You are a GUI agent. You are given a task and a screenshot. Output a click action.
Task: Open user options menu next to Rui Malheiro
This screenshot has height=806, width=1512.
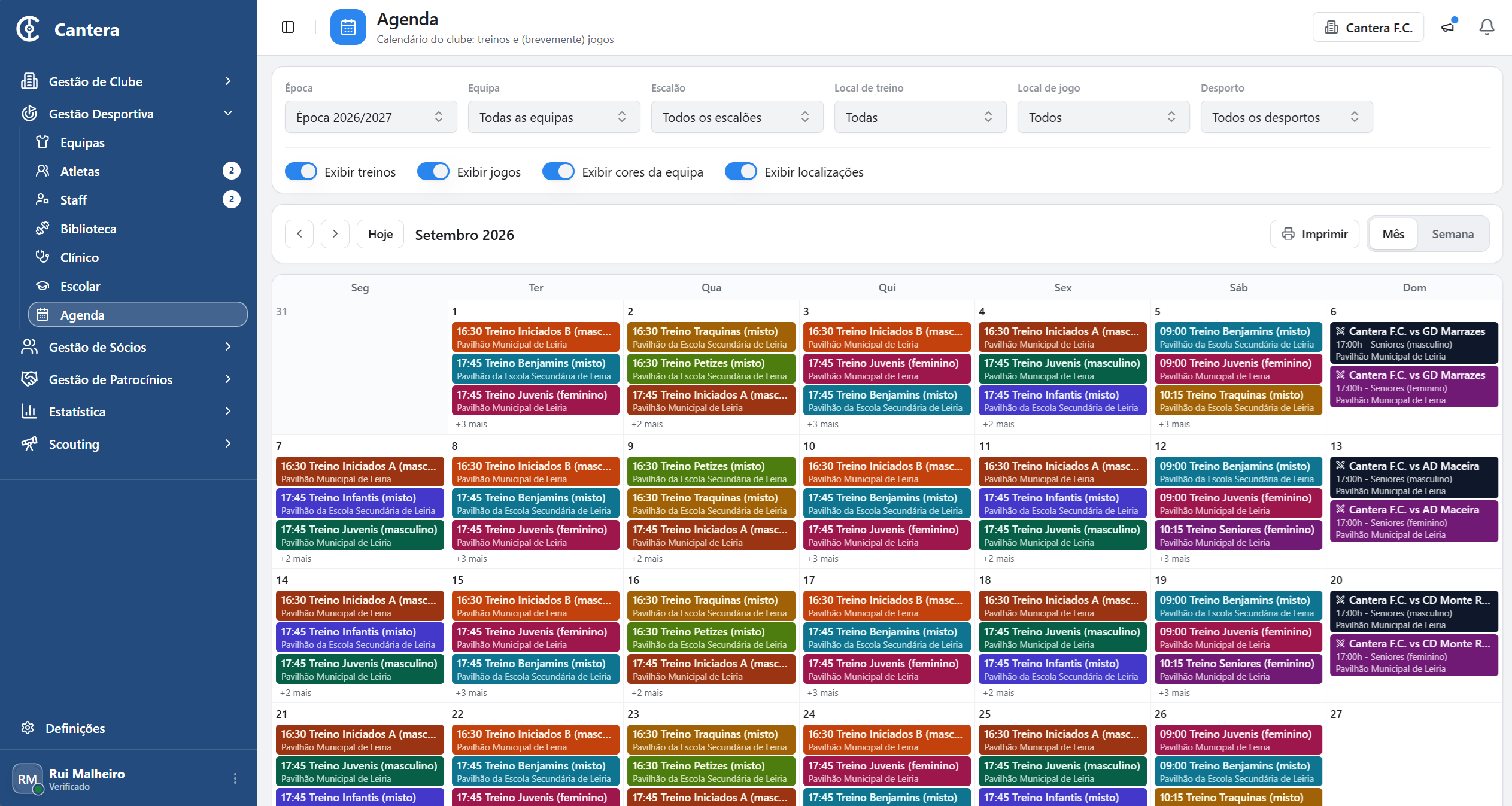click(x=235, y=778)
